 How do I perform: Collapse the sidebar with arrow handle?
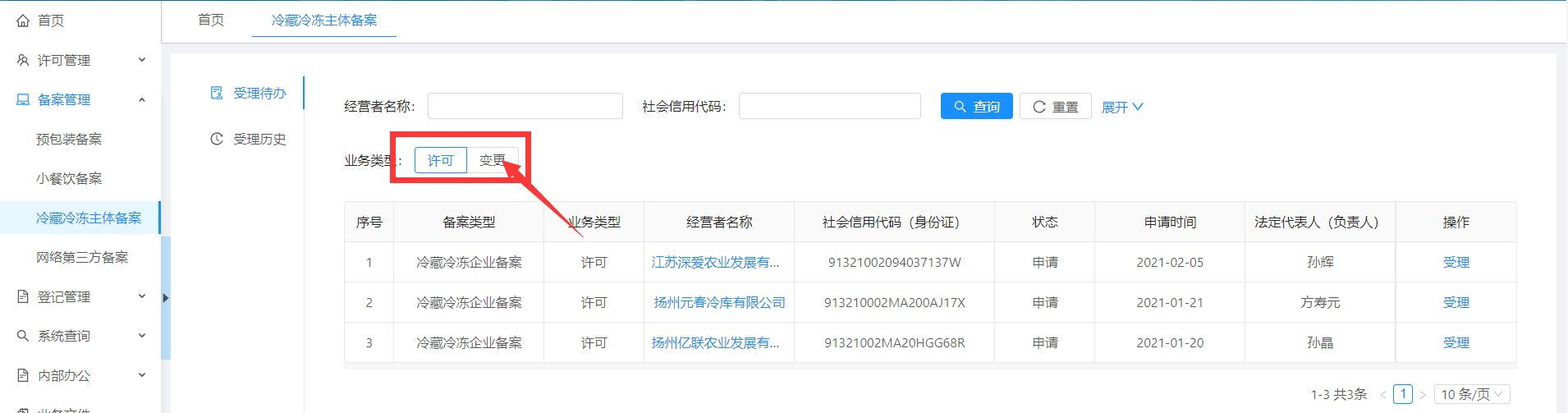(x=166, y=298)
